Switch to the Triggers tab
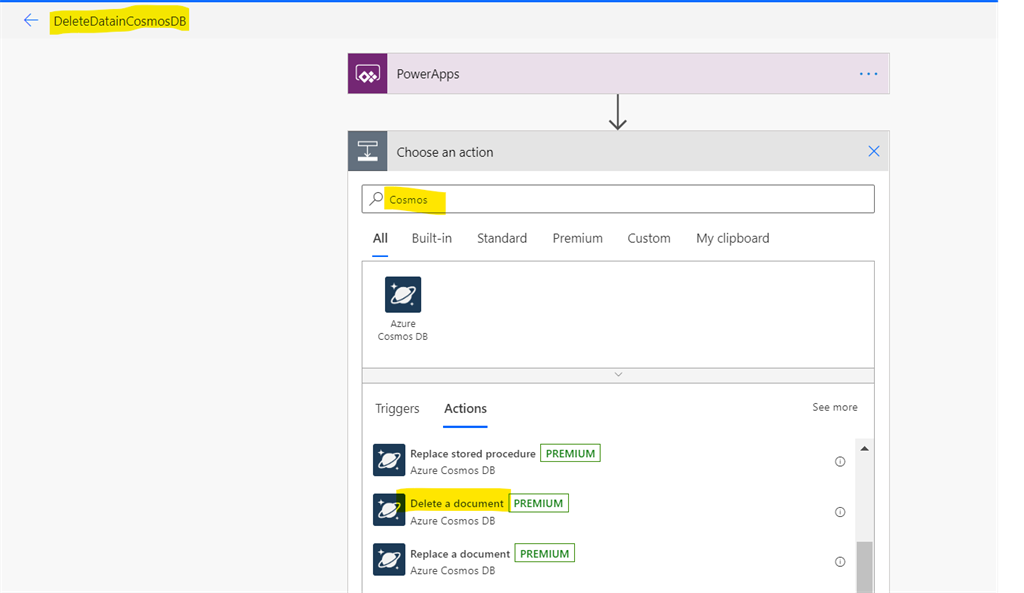This screenshot has width=1024, height=593. [x=397, y=409]
